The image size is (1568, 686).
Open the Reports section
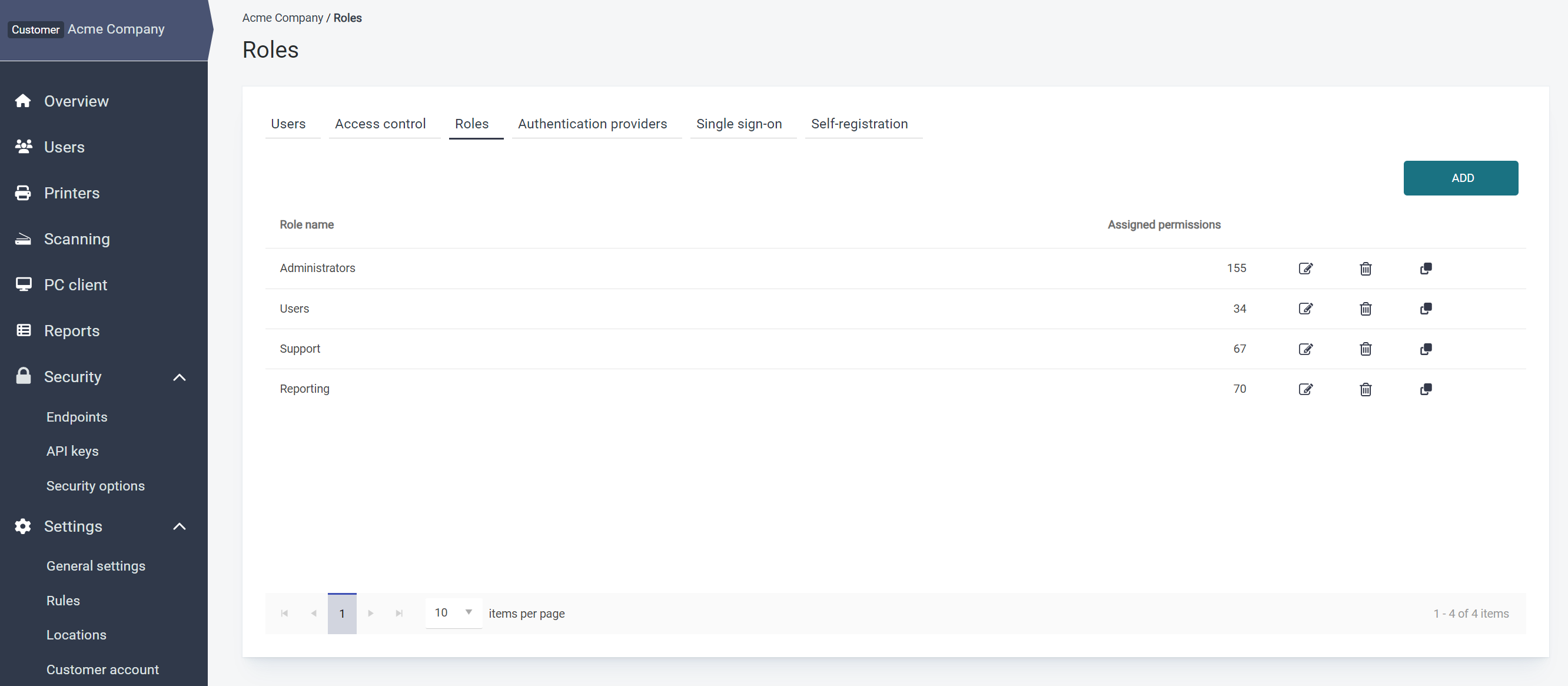(71, 330)
